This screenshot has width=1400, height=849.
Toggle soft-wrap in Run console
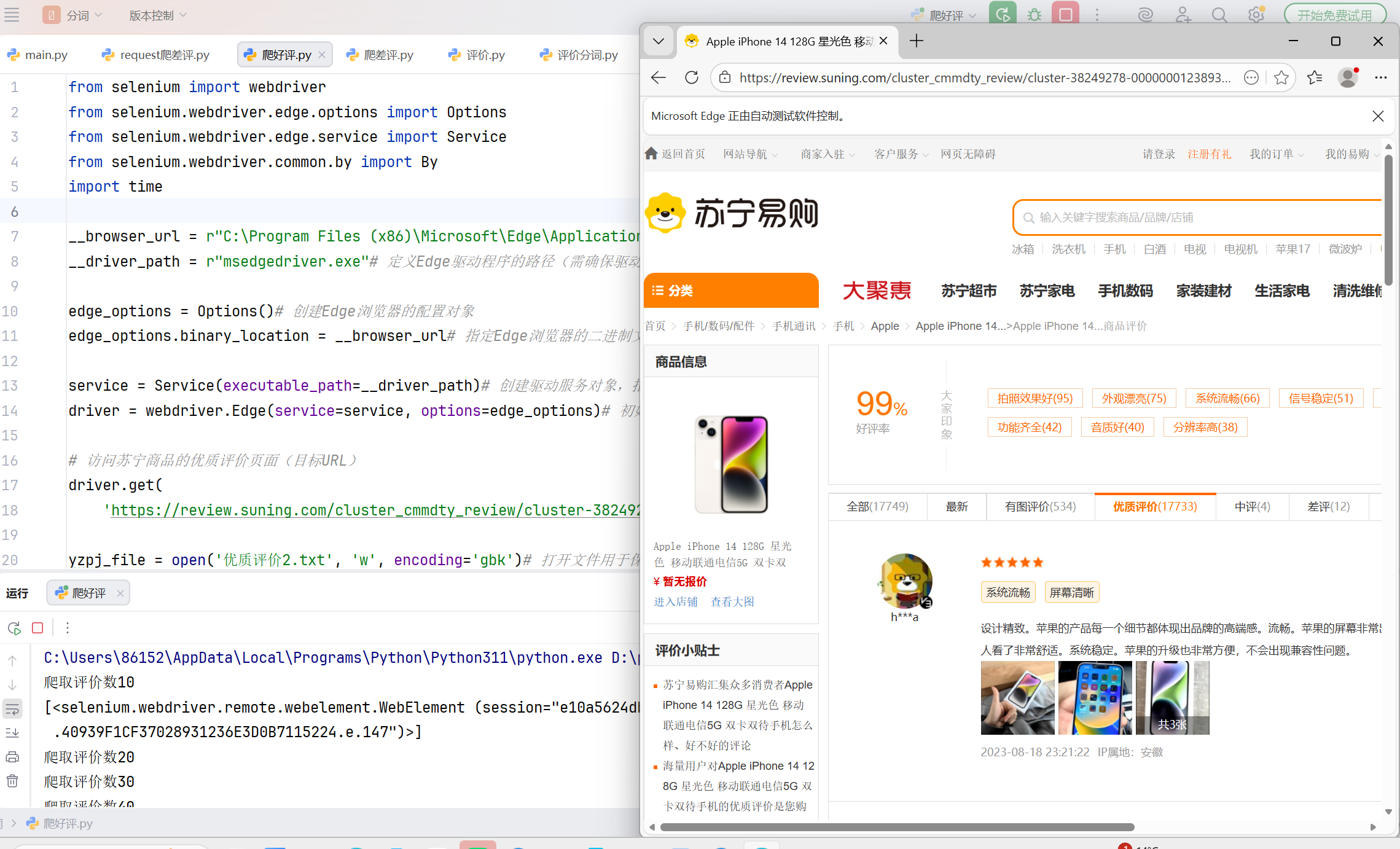pos(12,709)
